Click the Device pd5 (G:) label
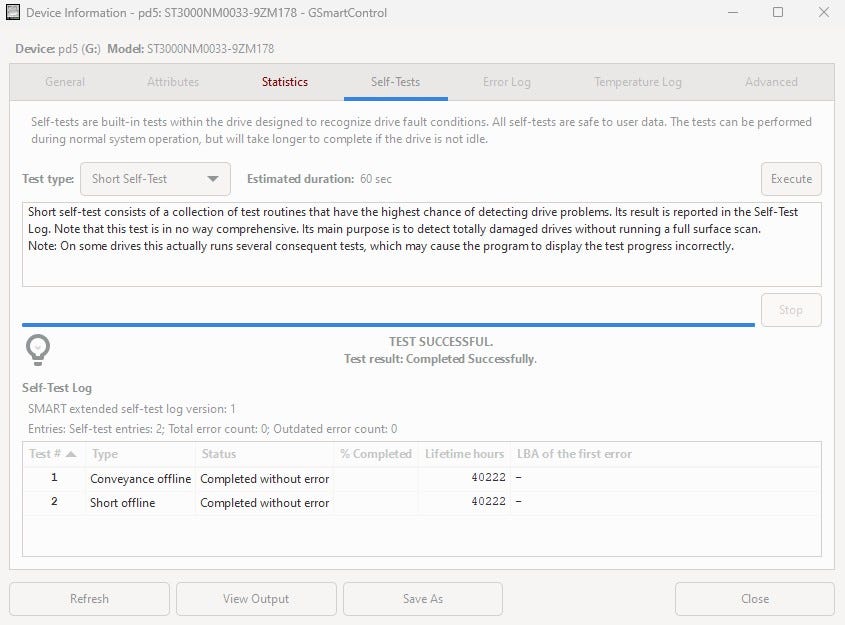 coord(58,49)
